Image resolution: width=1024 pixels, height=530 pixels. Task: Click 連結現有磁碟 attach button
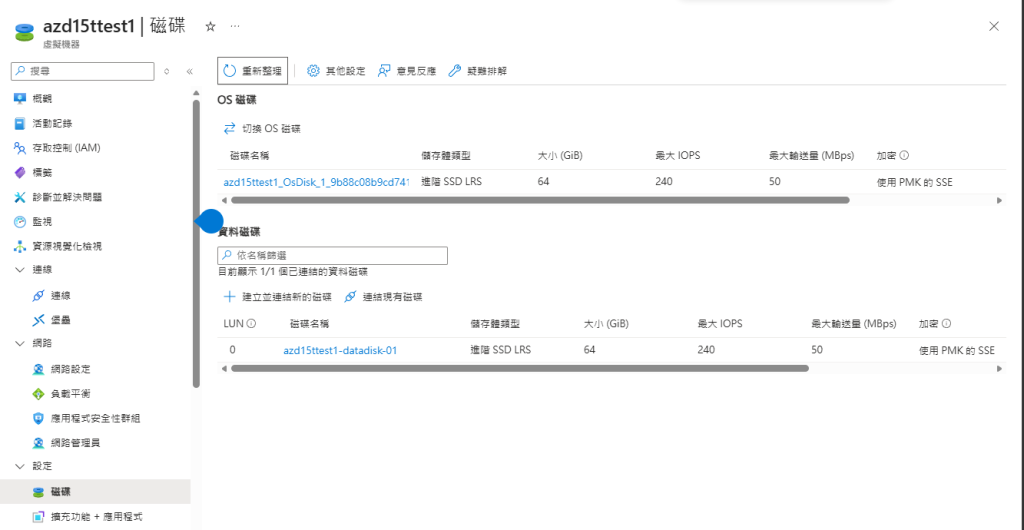[383, 297]
